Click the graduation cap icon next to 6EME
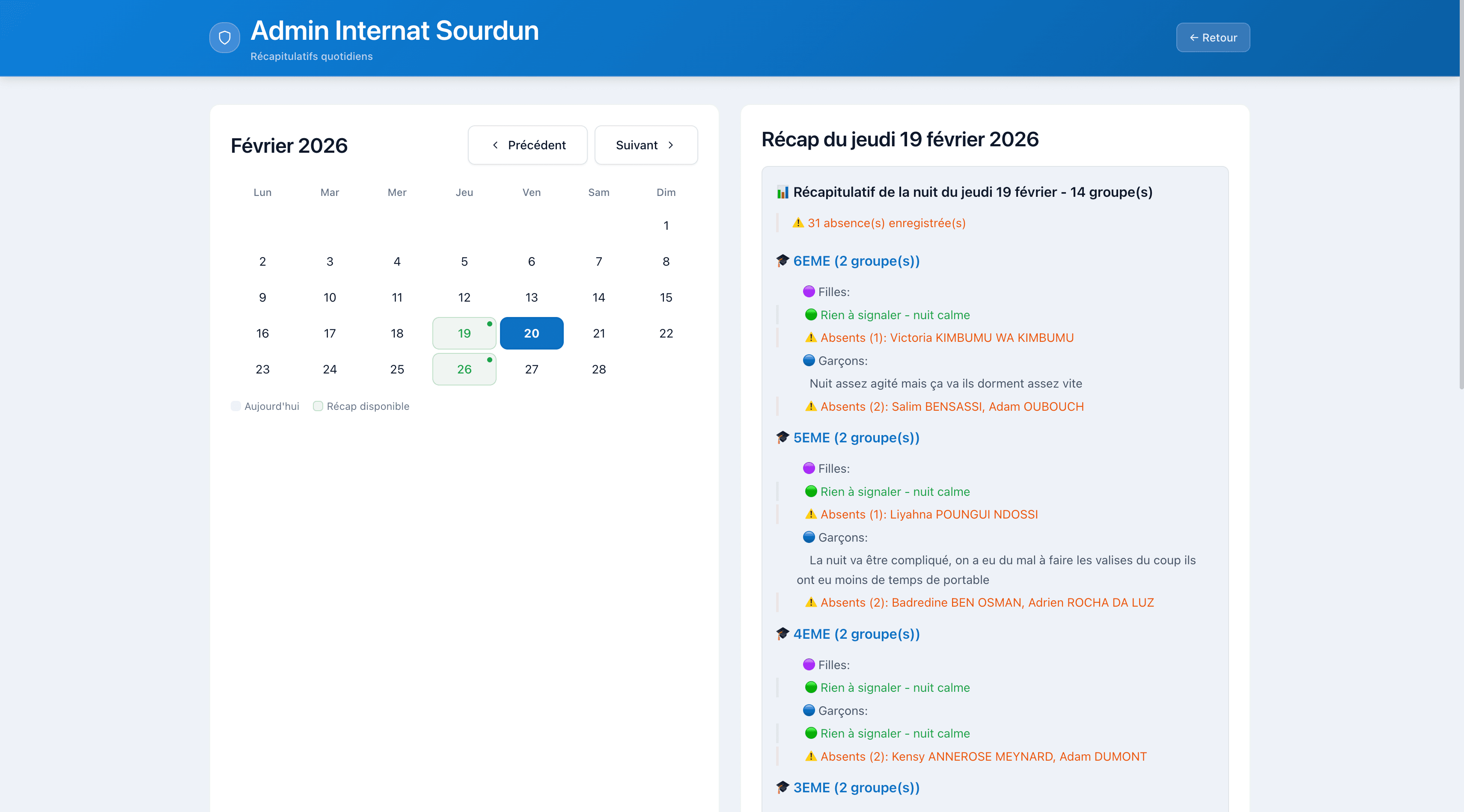This screenshot has height=812, width=1464. click(783, 261)
